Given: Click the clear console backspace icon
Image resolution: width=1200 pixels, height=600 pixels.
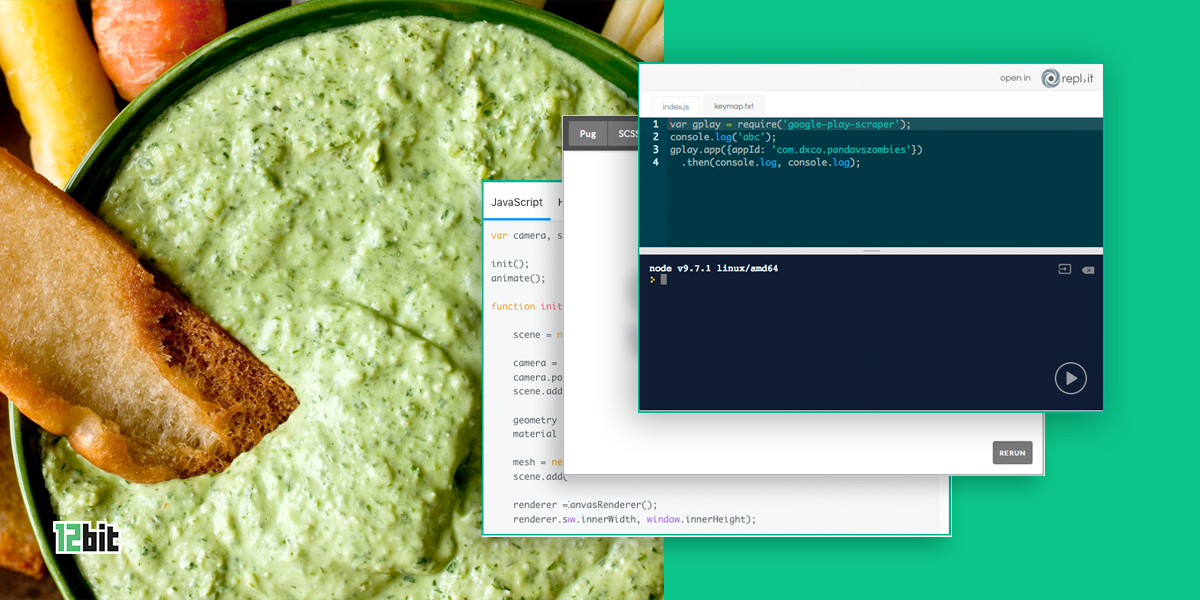Looking at the screenshot, I should coord(1088,270).
